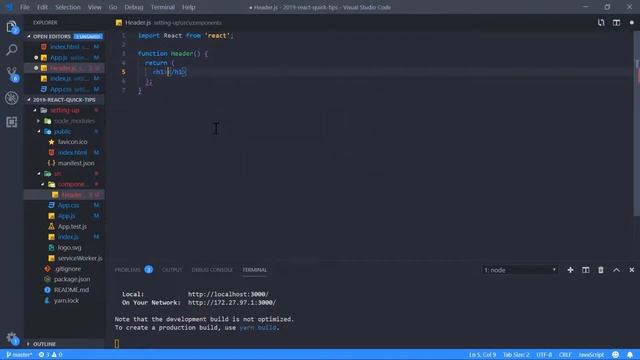Open the problems count in status bar
Screen dimensions: 640x360
pos(51,355)
